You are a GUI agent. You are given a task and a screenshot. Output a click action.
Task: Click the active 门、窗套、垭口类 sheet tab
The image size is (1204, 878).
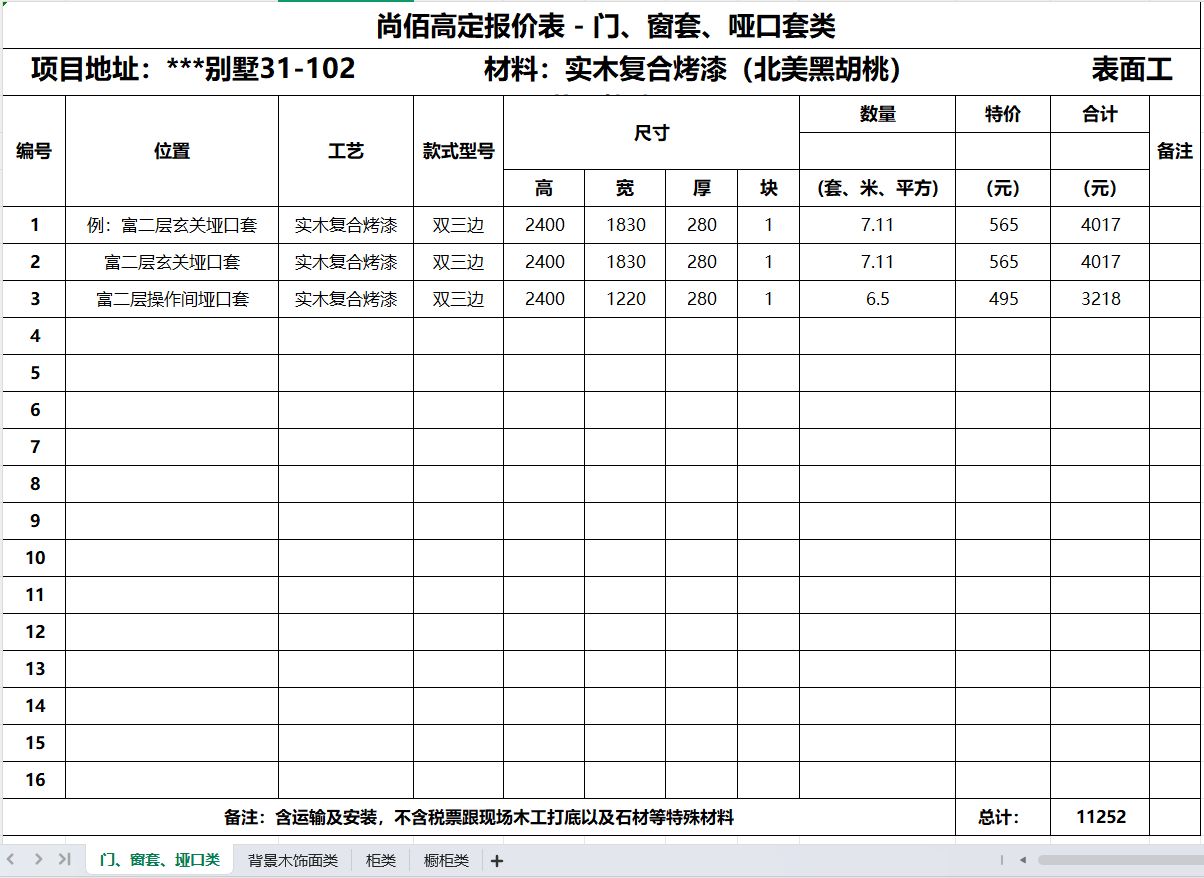159,860
